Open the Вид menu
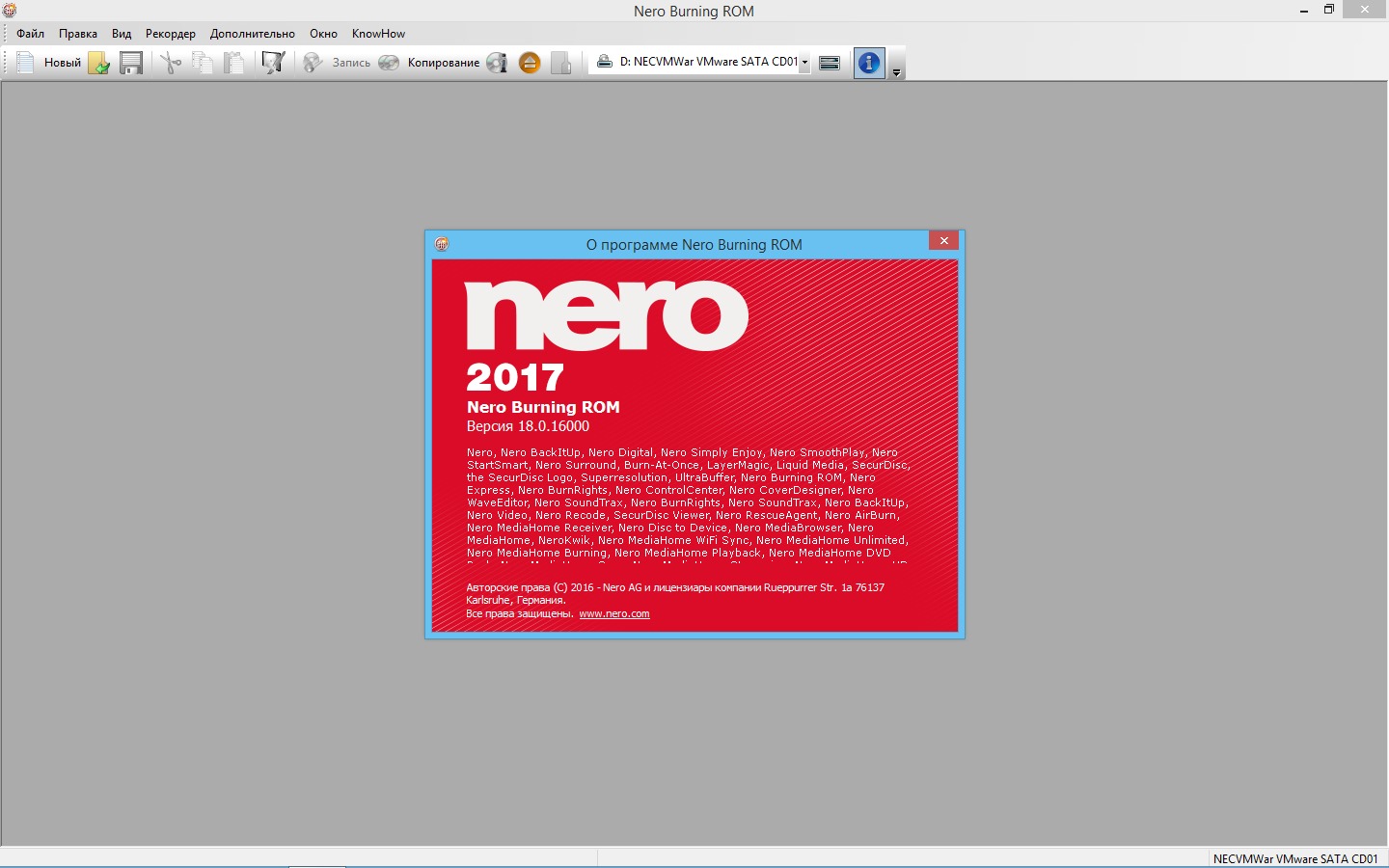This screenshot has width=1389, height=868. 122,33
